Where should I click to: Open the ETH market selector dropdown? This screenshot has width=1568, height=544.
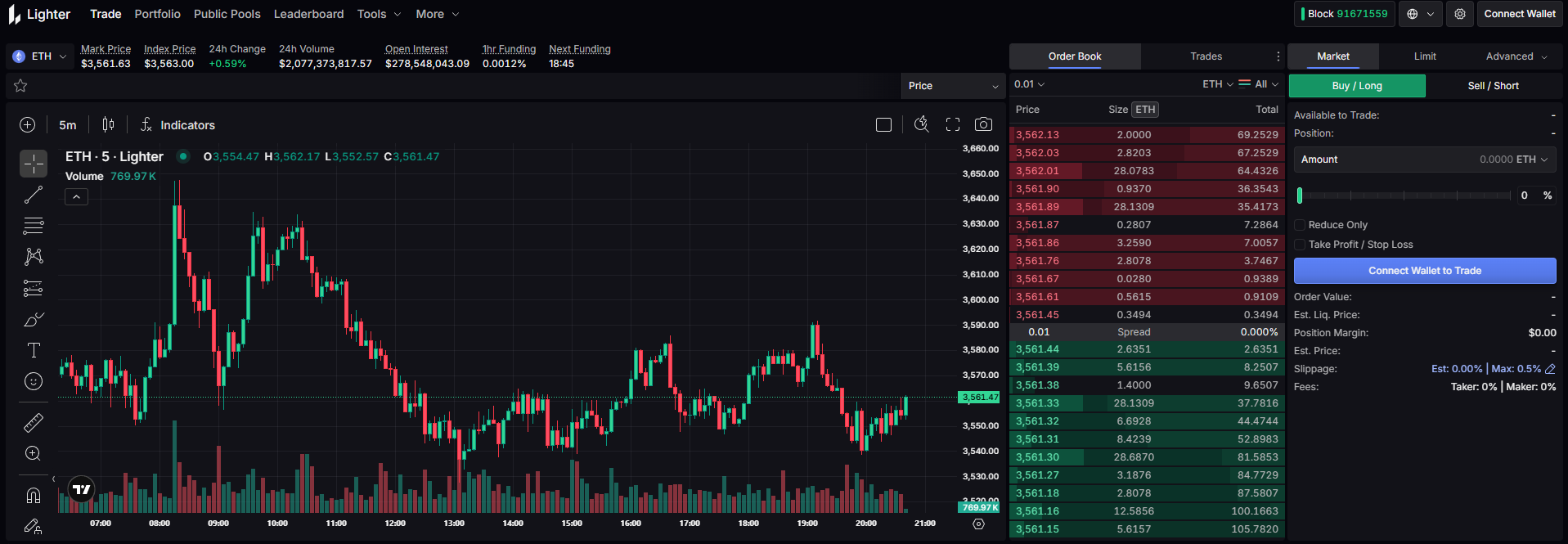(41, 56)
